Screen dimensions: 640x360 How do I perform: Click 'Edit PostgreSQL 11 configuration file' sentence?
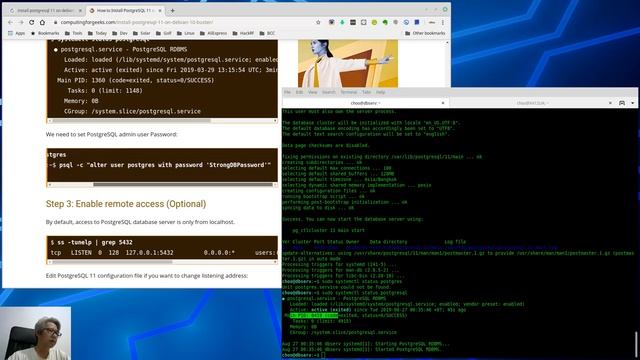[x=147, y=276]
